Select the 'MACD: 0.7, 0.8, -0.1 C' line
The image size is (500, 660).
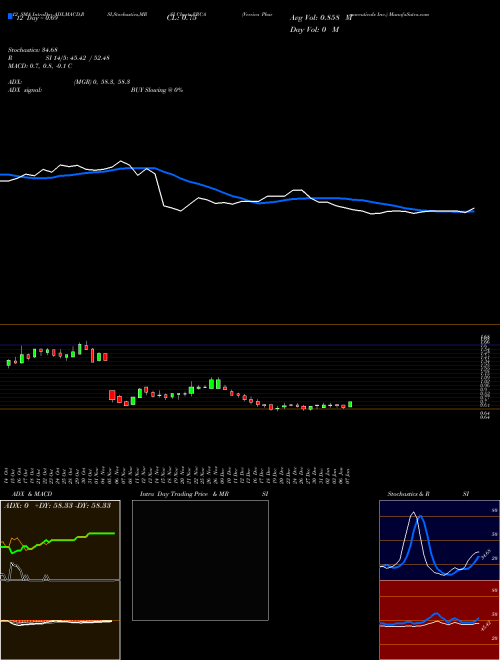coord(40,66)
